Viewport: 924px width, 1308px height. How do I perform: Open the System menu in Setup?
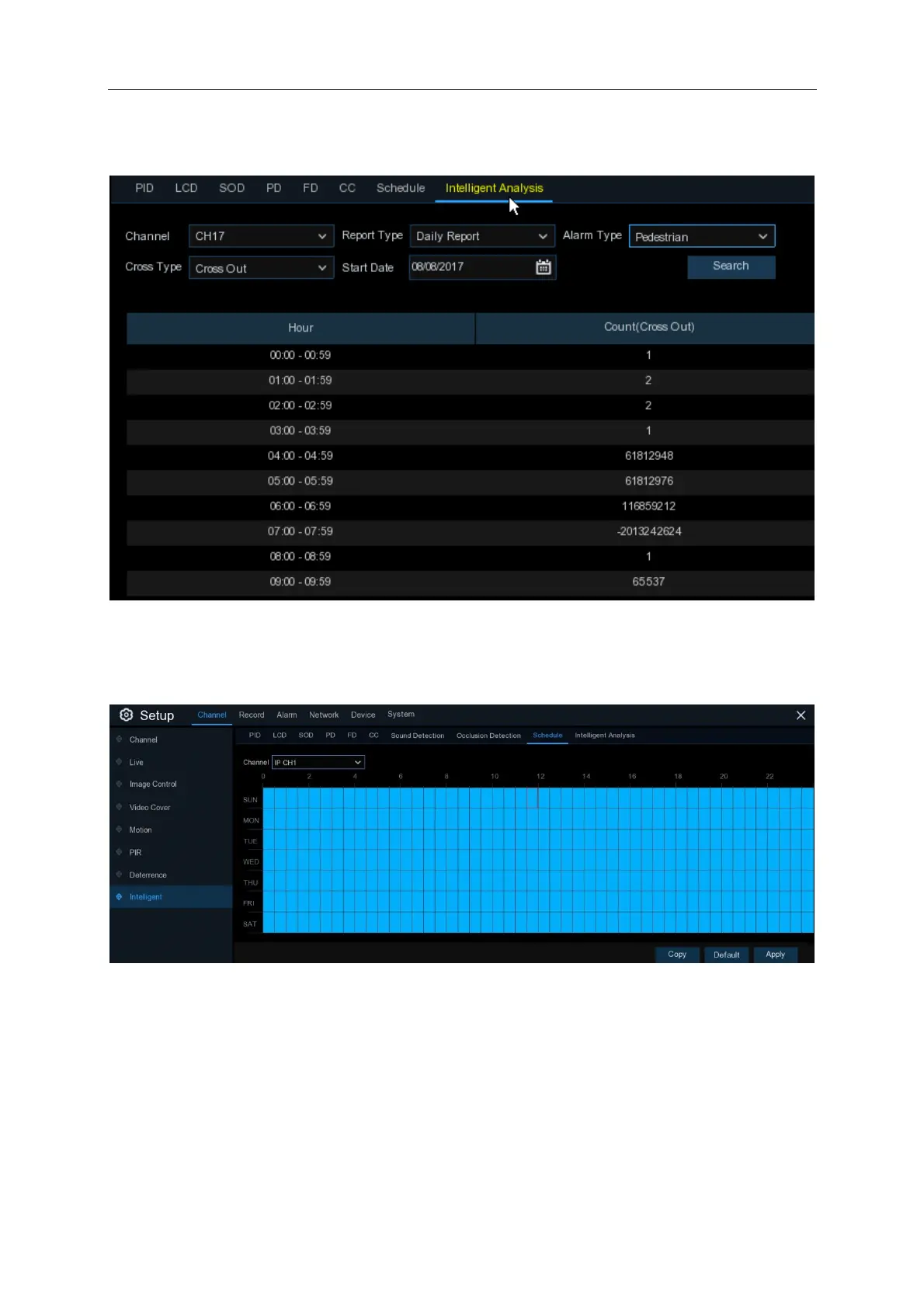pos(401,714)
